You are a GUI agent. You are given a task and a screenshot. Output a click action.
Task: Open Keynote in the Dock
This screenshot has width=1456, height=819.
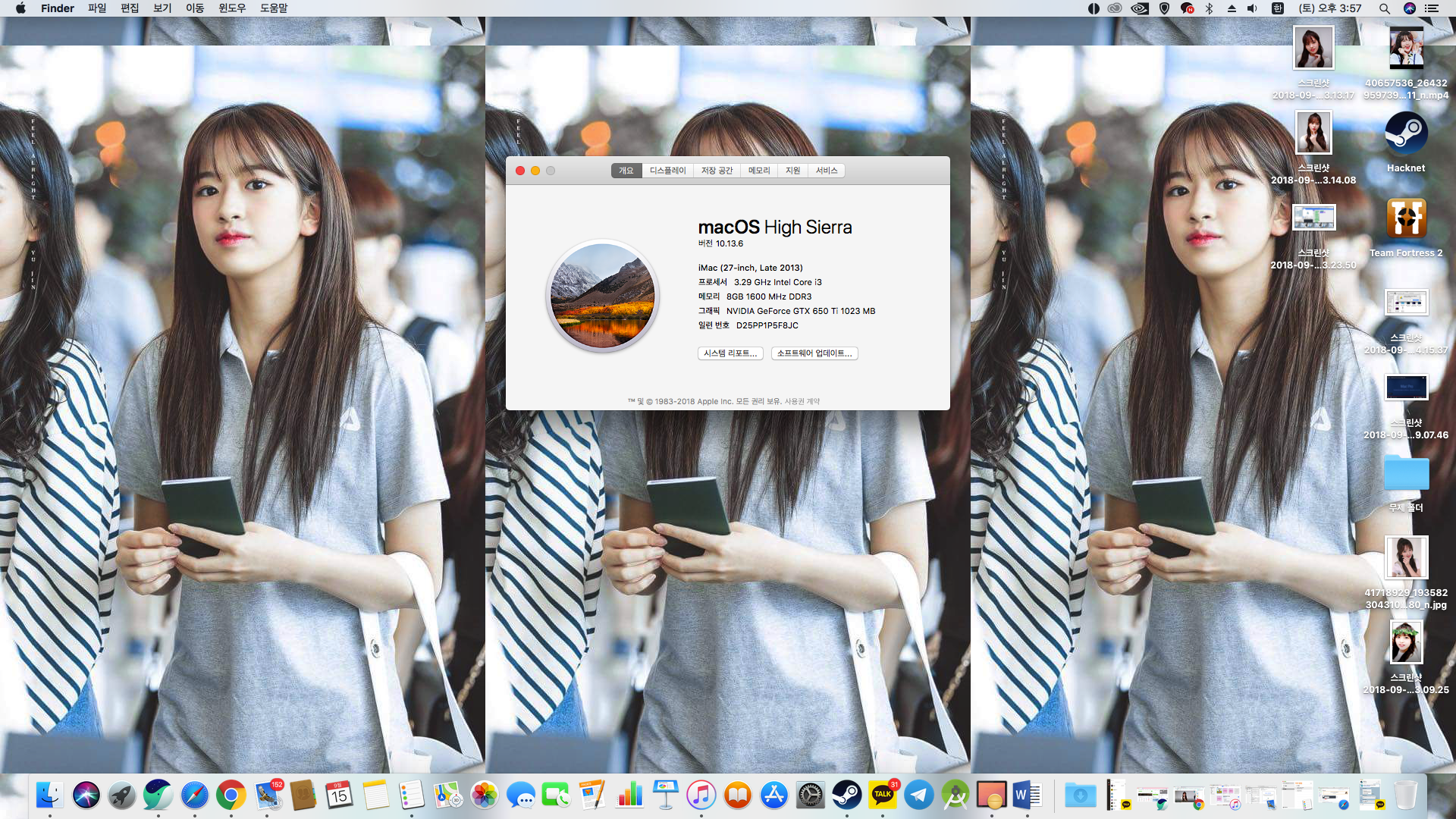[x=666, y=795]
